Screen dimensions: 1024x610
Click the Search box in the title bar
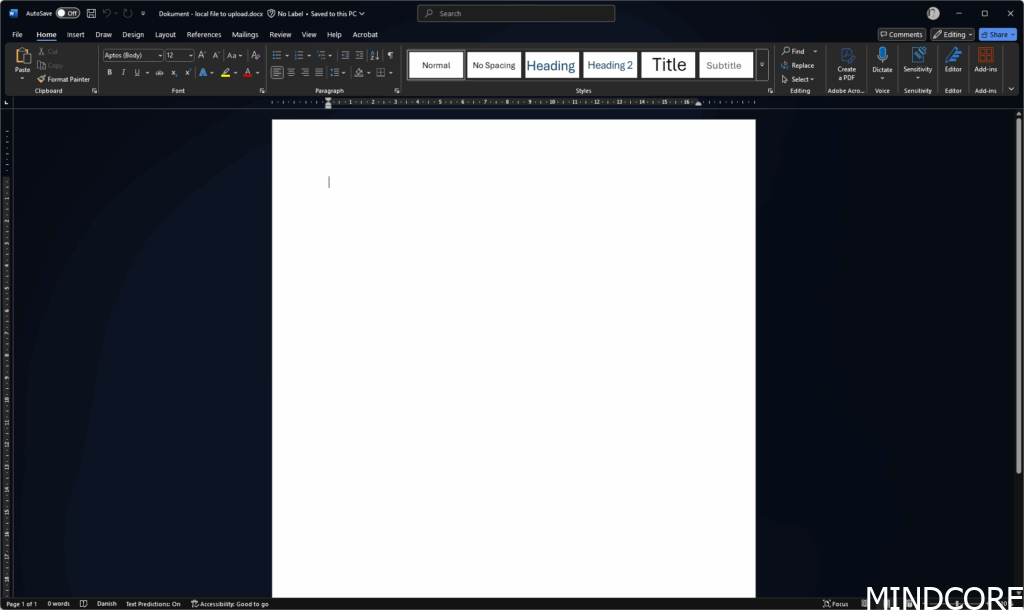coord(516,13)
